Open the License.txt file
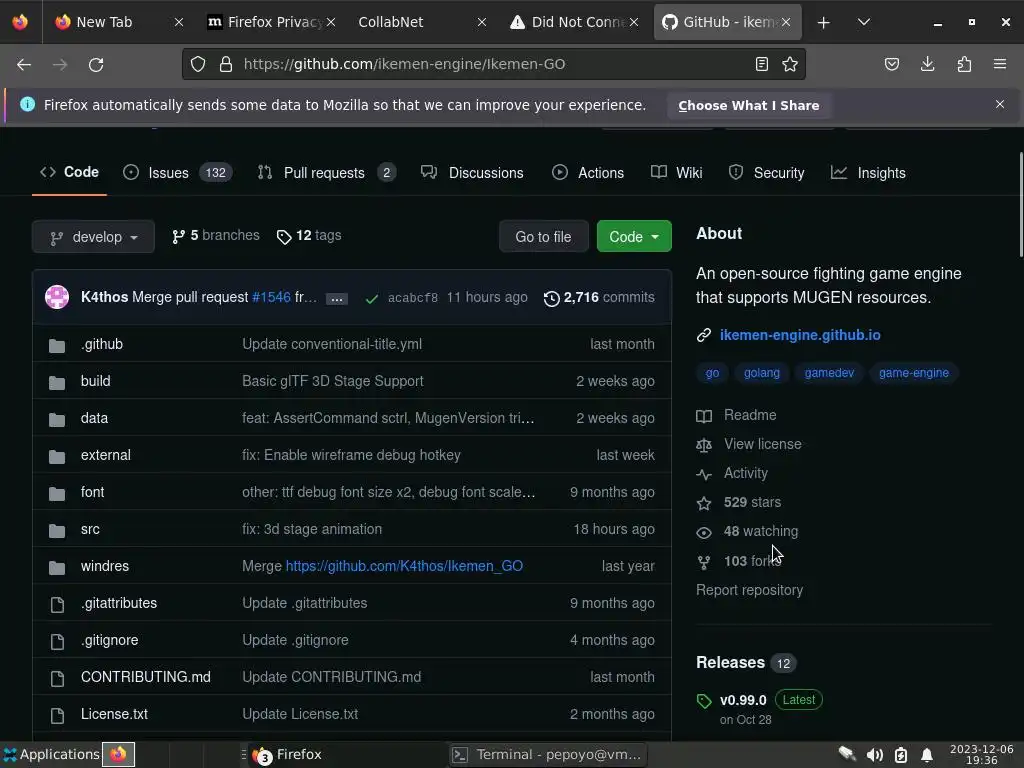This screenshot has width=1024, height=768. (x=114, y=714)
